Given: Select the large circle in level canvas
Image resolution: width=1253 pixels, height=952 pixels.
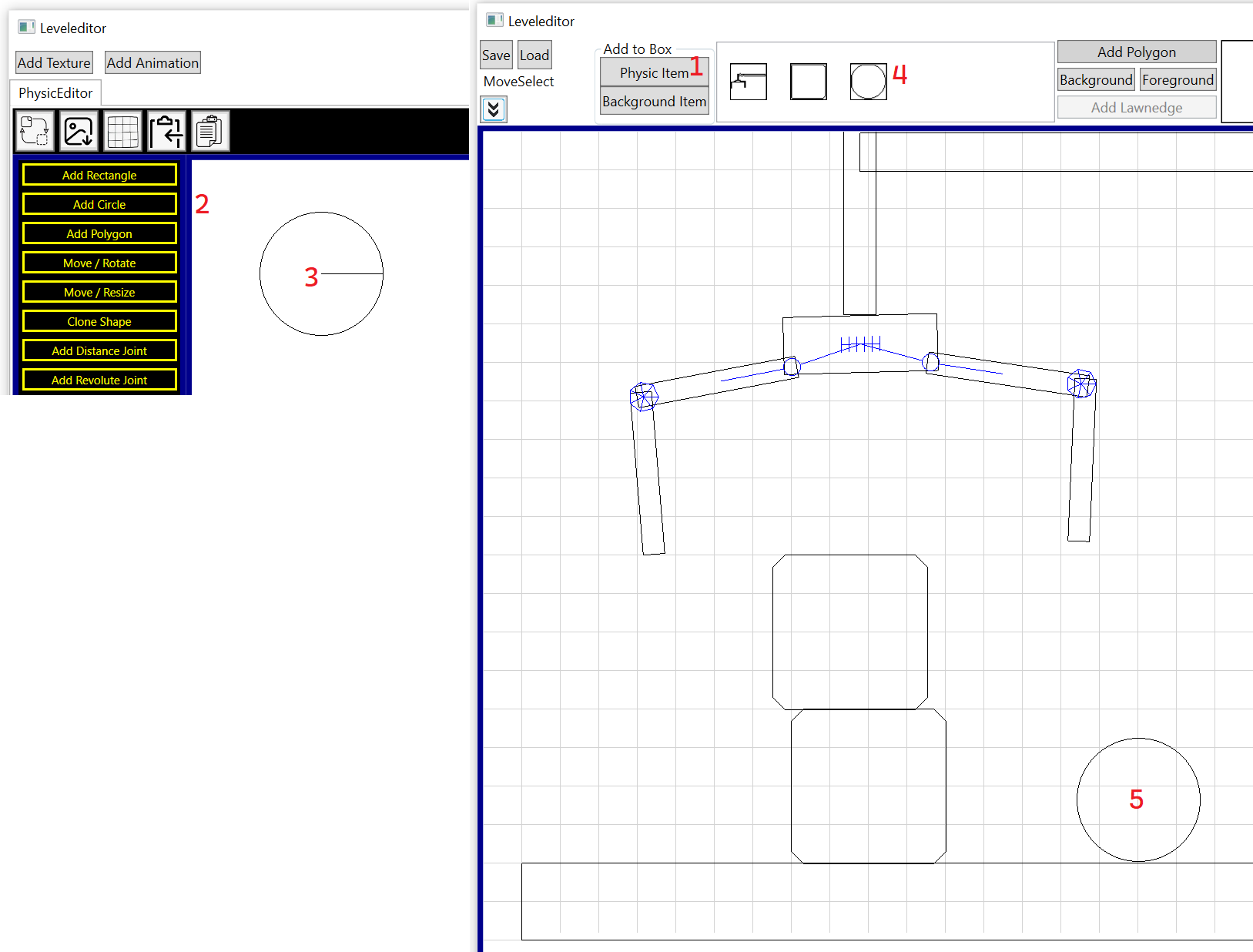Looking at the screenshot, I should pyautogui.click(x=1138, y=799).
